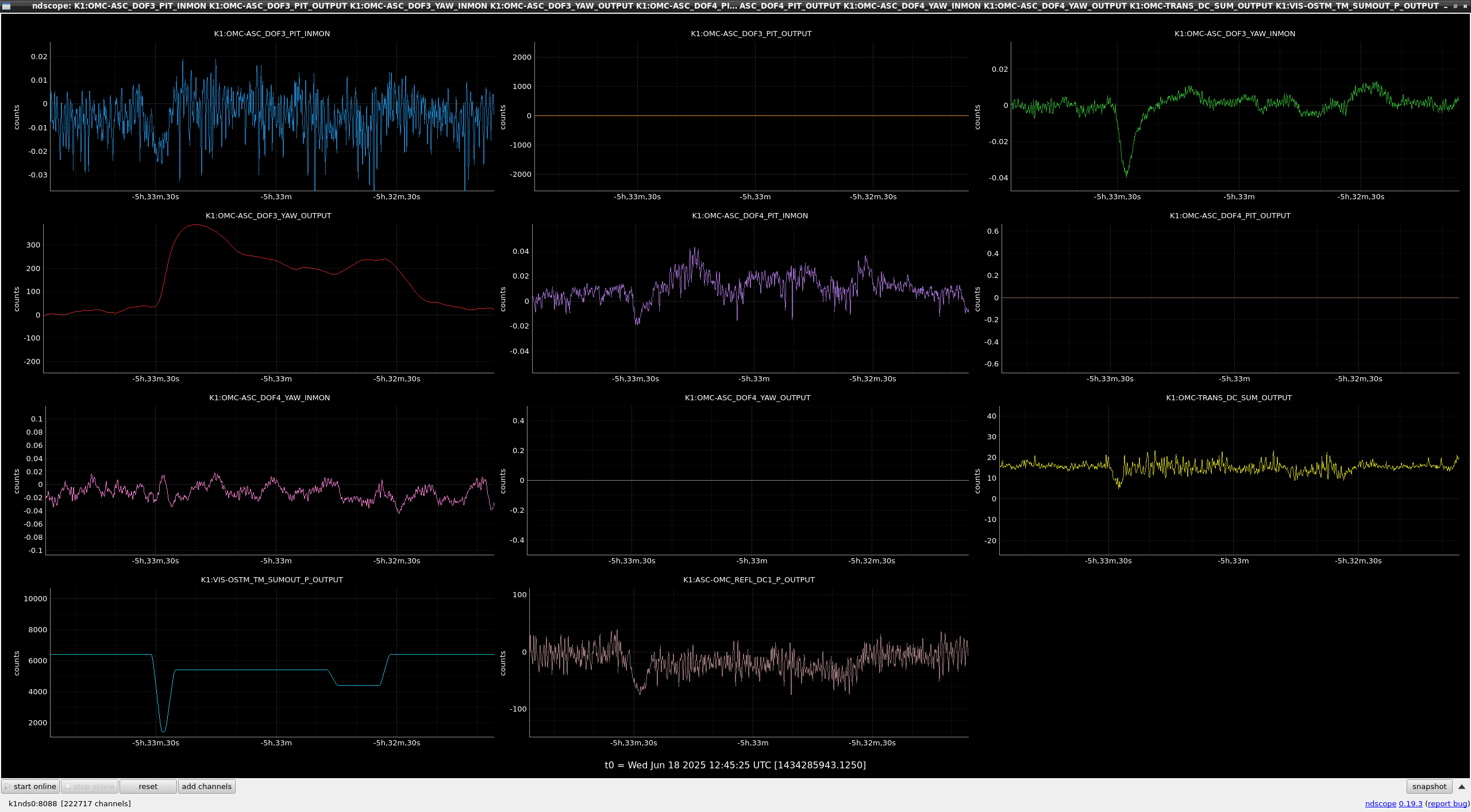Click the reset button
The height and width of the screenshot is (812, 1471).
pos(148,786)
